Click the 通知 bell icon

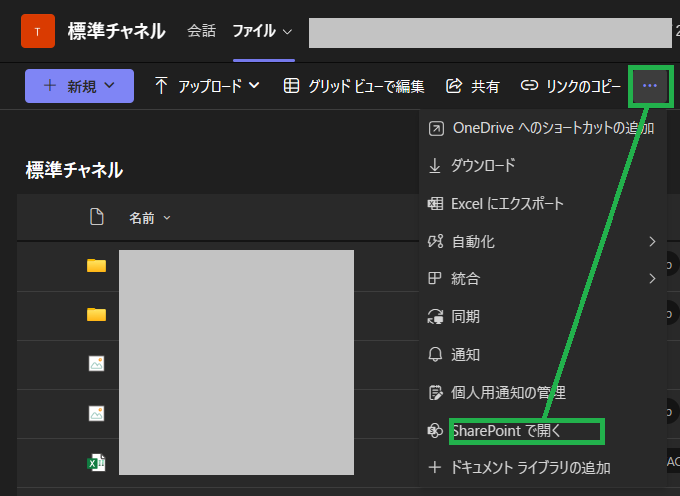(435, 355)
